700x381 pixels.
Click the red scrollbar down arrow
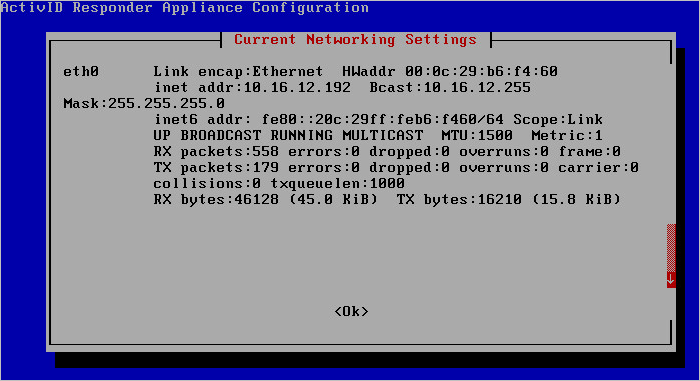(x=671, y=280)
